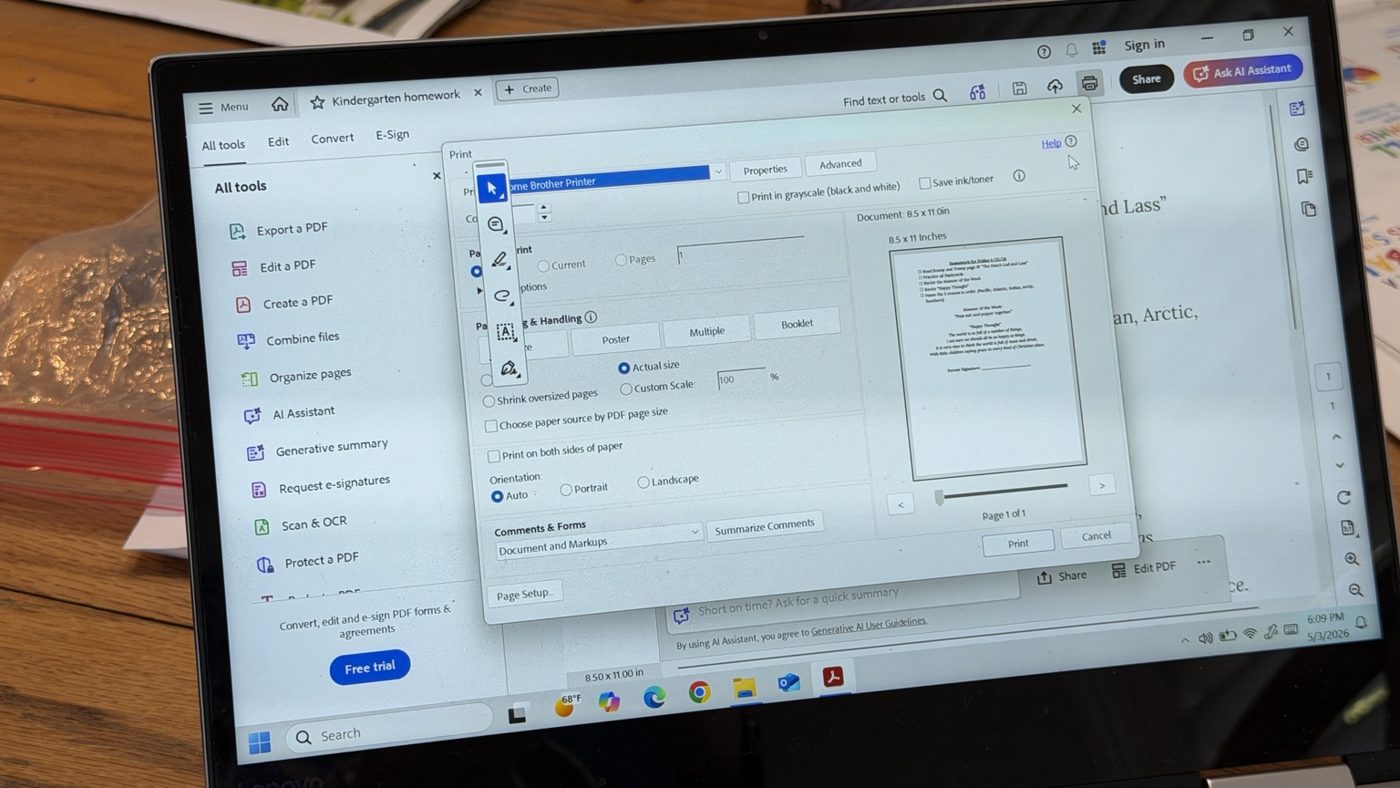1400x788 pixels.
Task: Click the info icon beside Save ink/toner
Action: [x=1019, y=176]
